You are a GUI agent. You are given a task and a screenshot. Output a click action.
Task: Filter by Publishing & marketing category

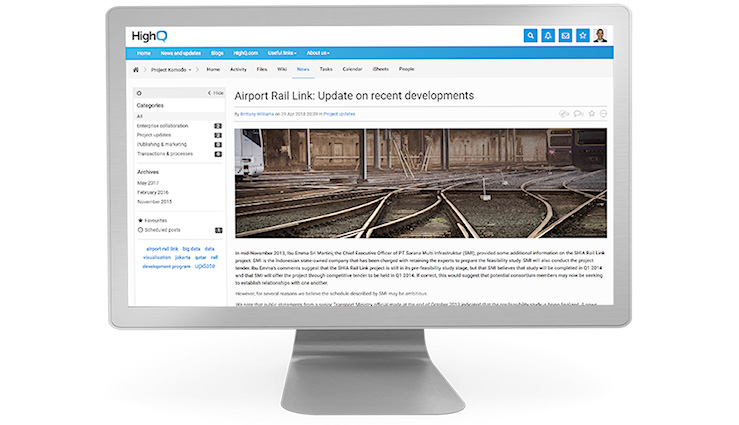162,145
